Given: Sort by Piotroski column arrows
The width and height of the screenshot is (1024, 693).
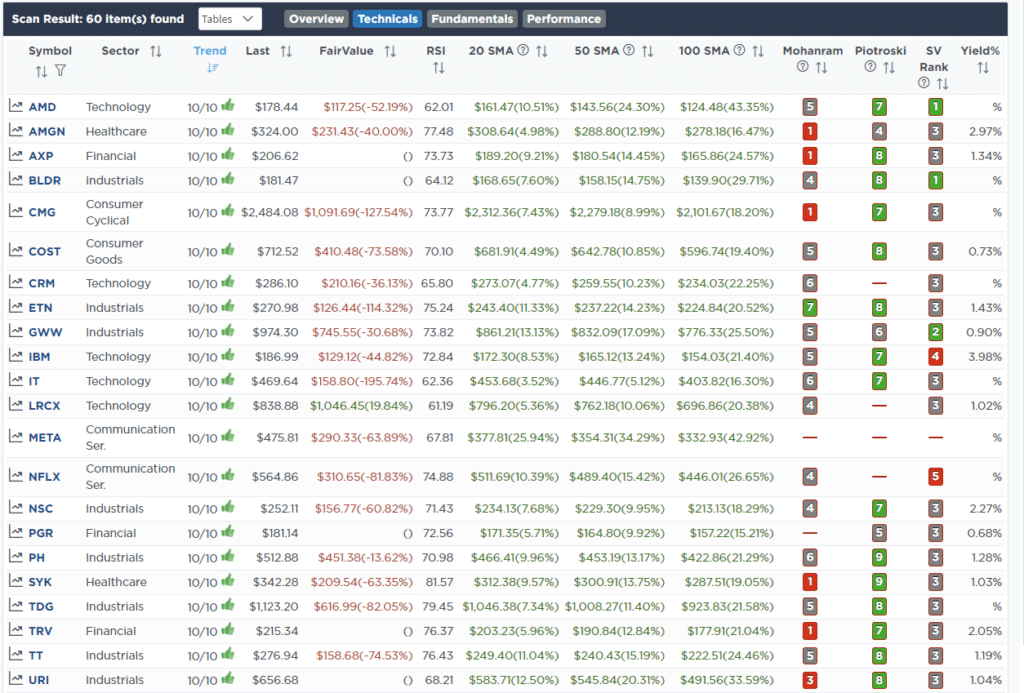Looking at the screenshot, I should tap(889, 68).
